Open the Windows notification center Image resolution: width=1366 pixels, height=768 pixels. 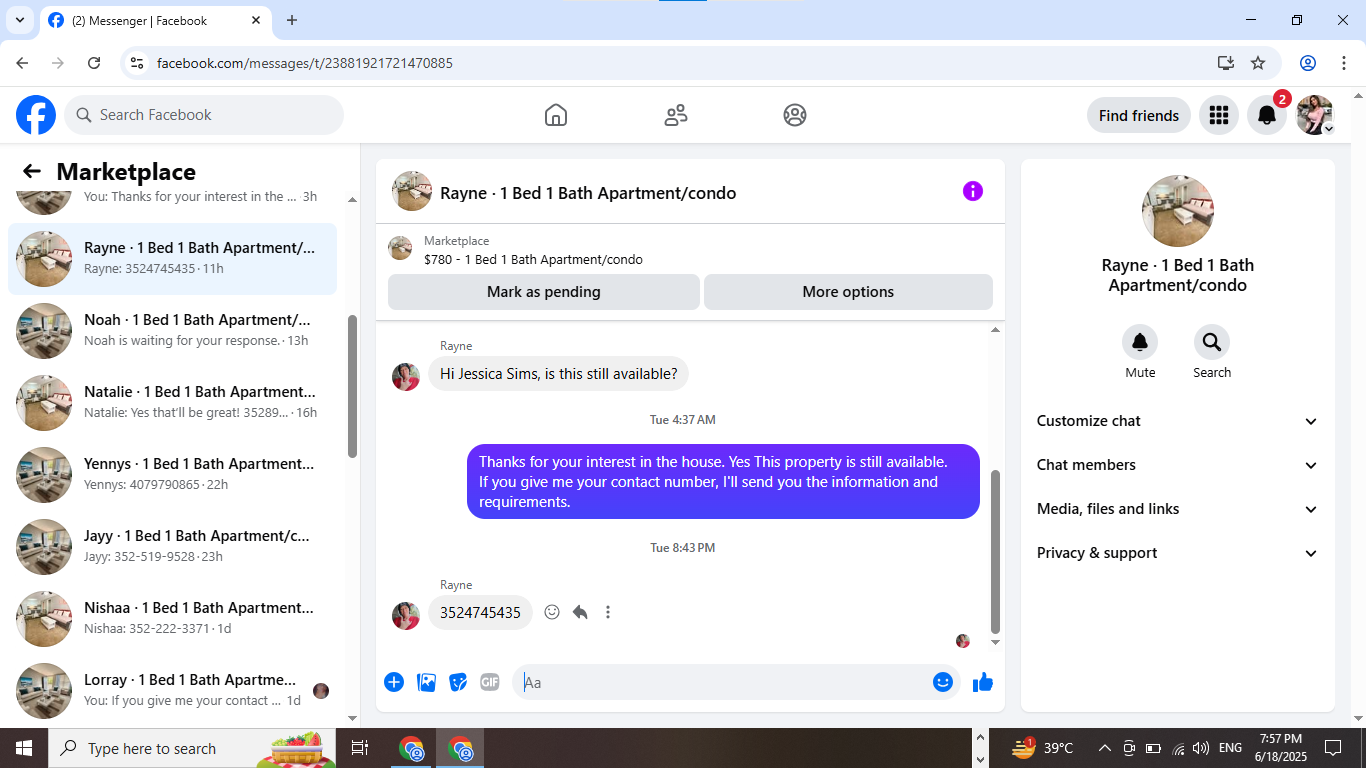point(1332,748)
